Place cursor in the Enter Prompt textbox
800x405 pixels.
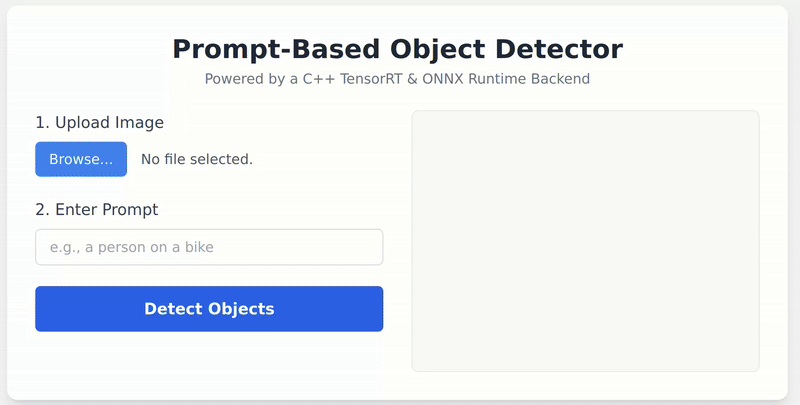click(x=209, y=247)
